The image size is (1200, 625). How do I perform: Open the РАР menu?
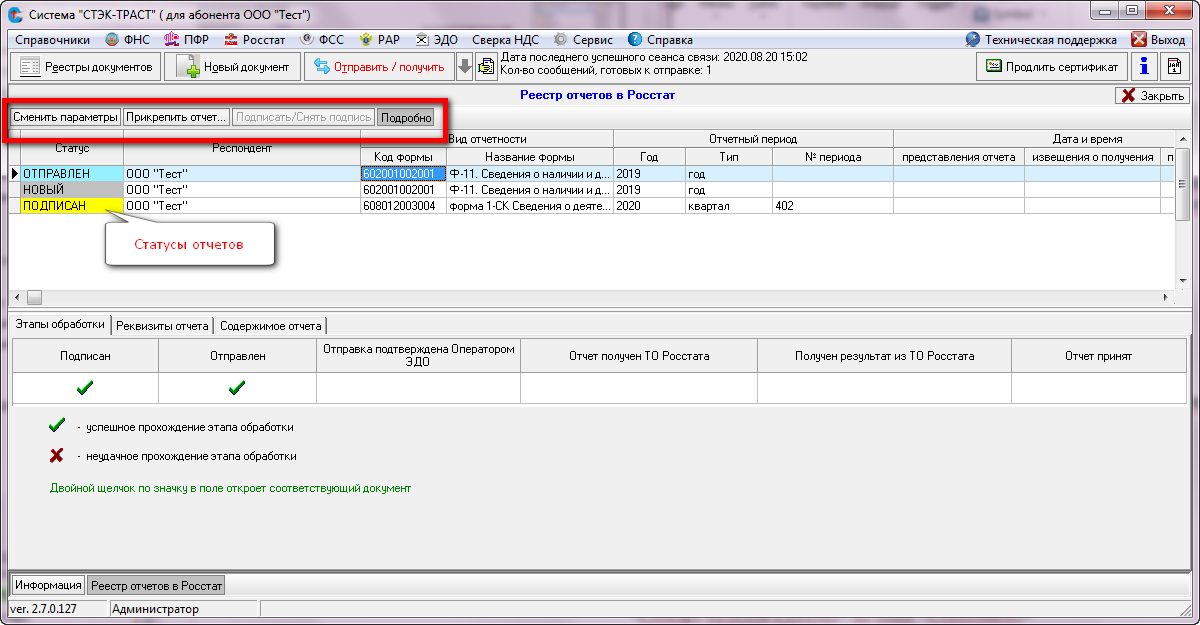[x=380, y=40]
